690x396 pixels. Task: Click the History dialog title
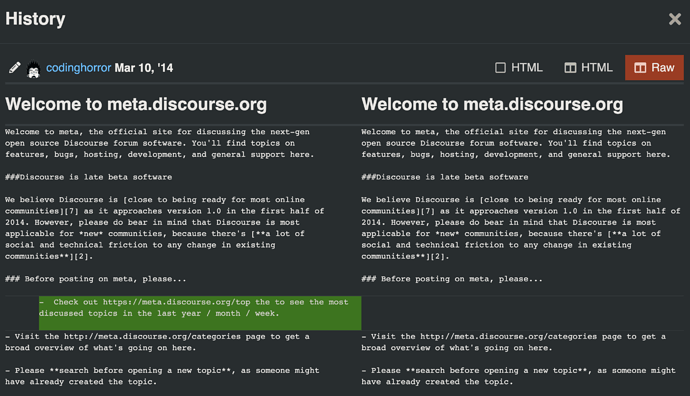(x=35, y=19)
